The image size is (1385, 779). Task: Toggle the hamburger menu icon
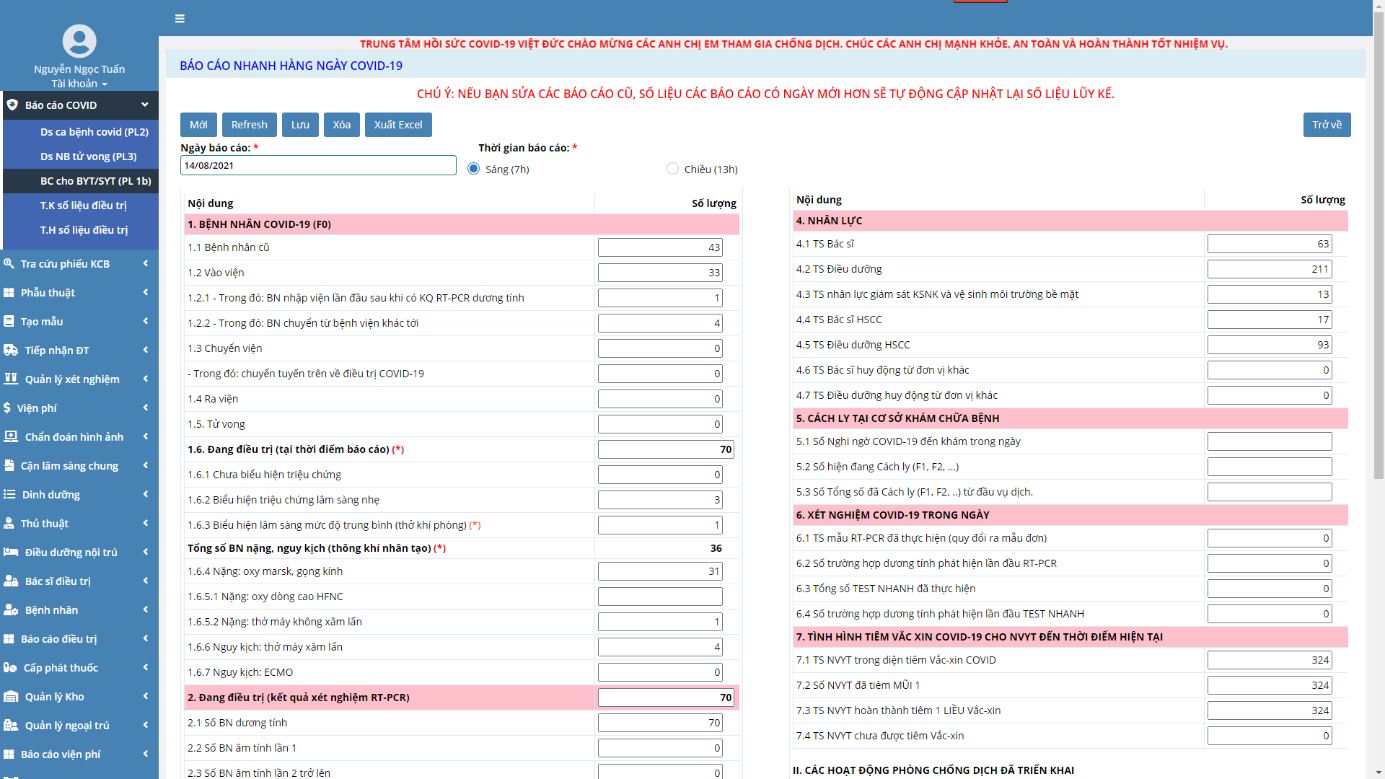(x=179, y=18)
